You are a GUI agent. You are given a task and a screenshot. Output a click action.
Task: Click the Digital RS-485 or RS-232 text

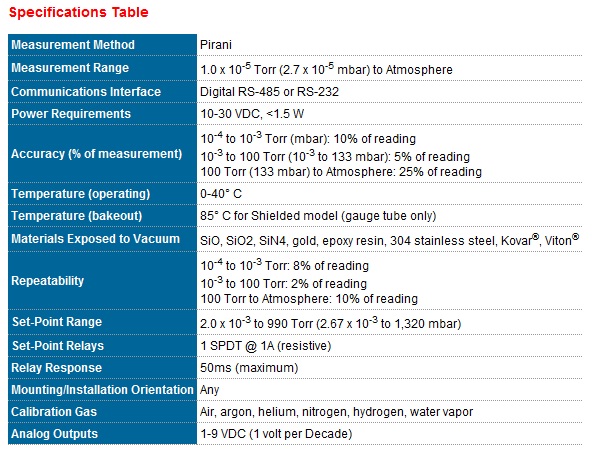point(269,91)
